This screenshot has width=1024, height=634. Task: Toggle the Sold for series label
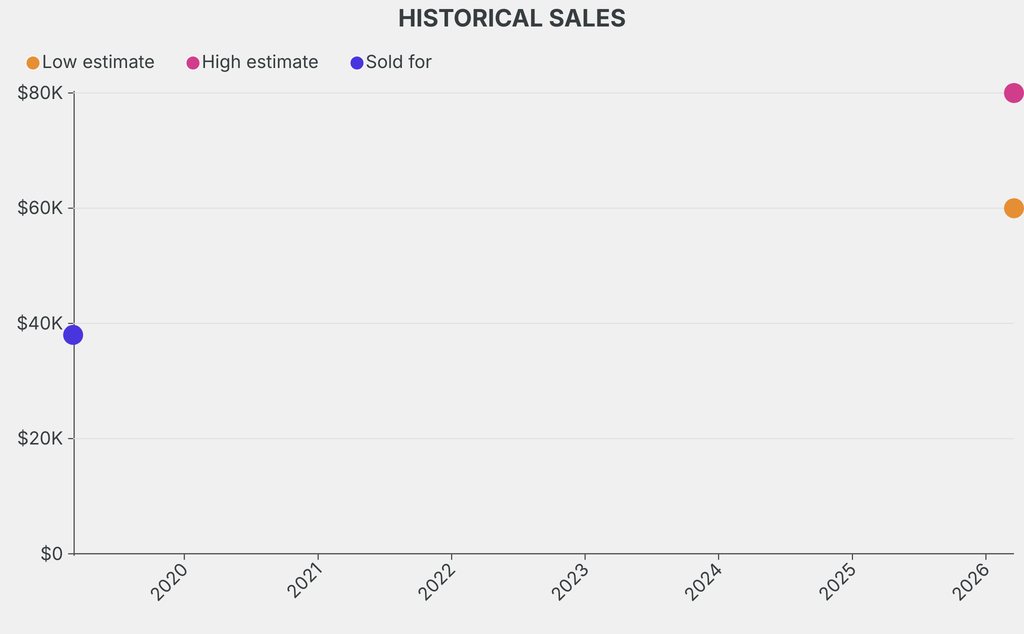click(398, 62)
